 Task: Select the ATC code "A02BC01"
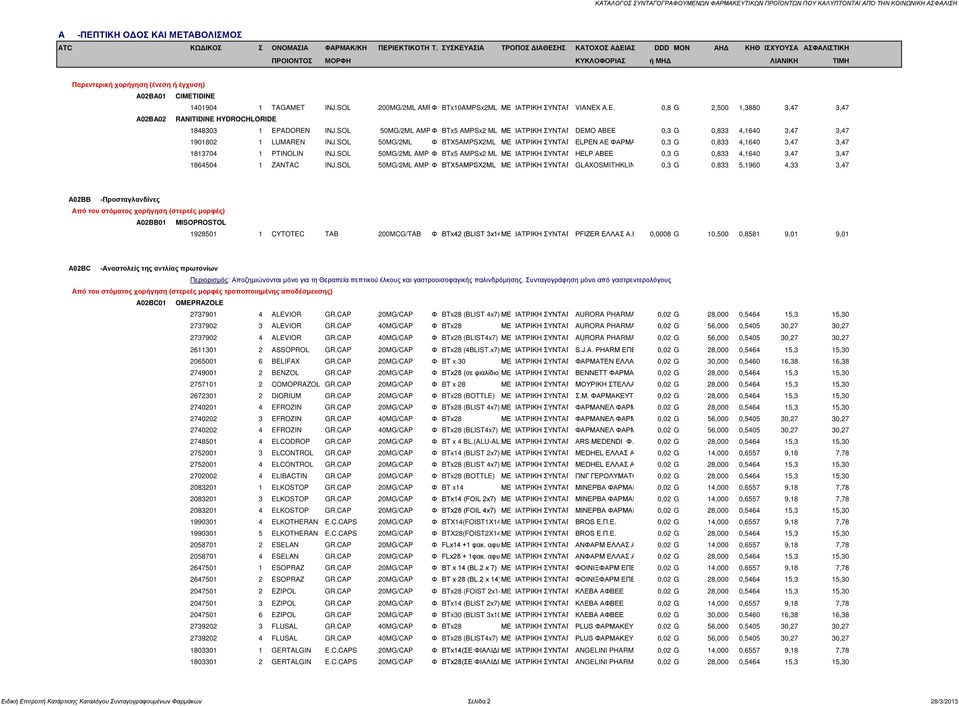tap(150, 303)
